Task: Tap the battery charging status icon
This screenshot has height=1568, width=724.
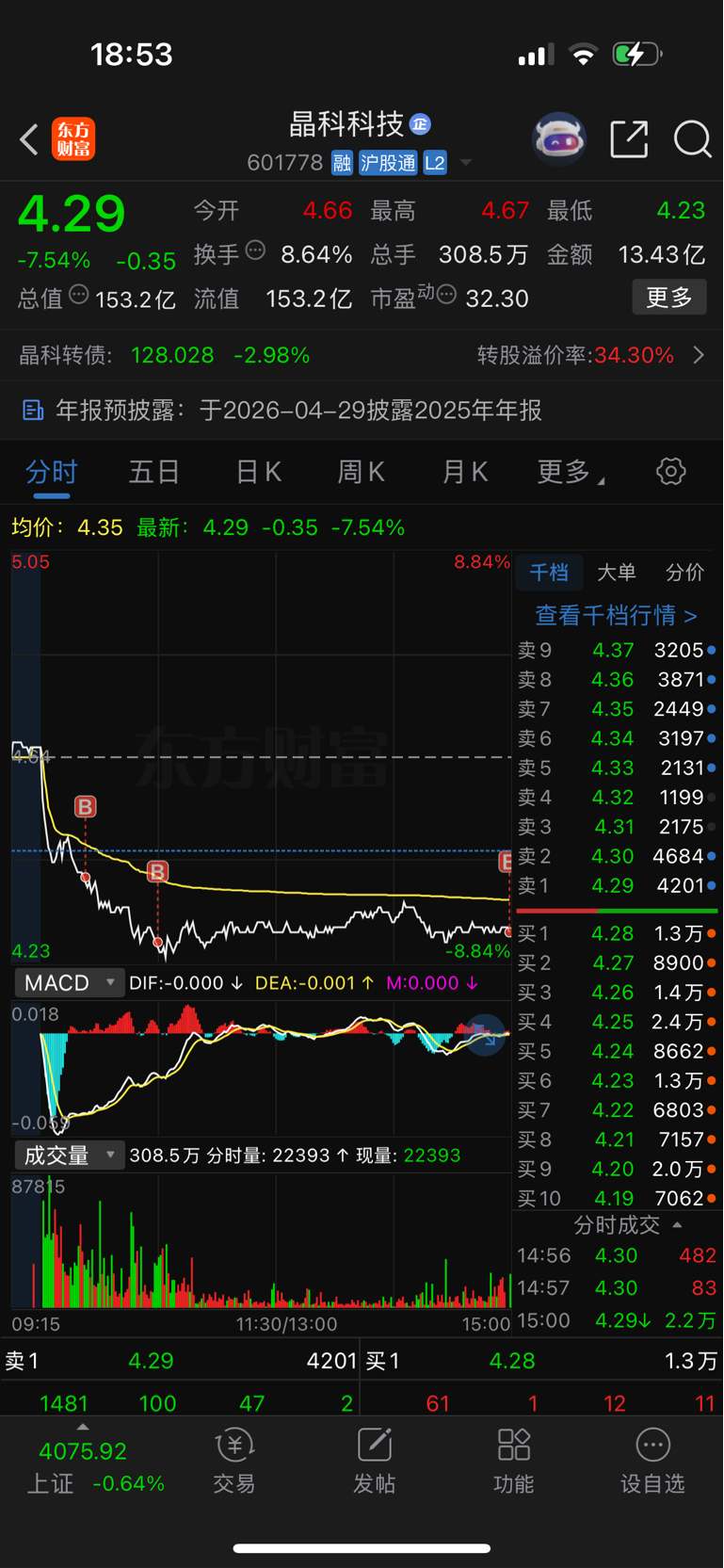Action: point(637,55)
